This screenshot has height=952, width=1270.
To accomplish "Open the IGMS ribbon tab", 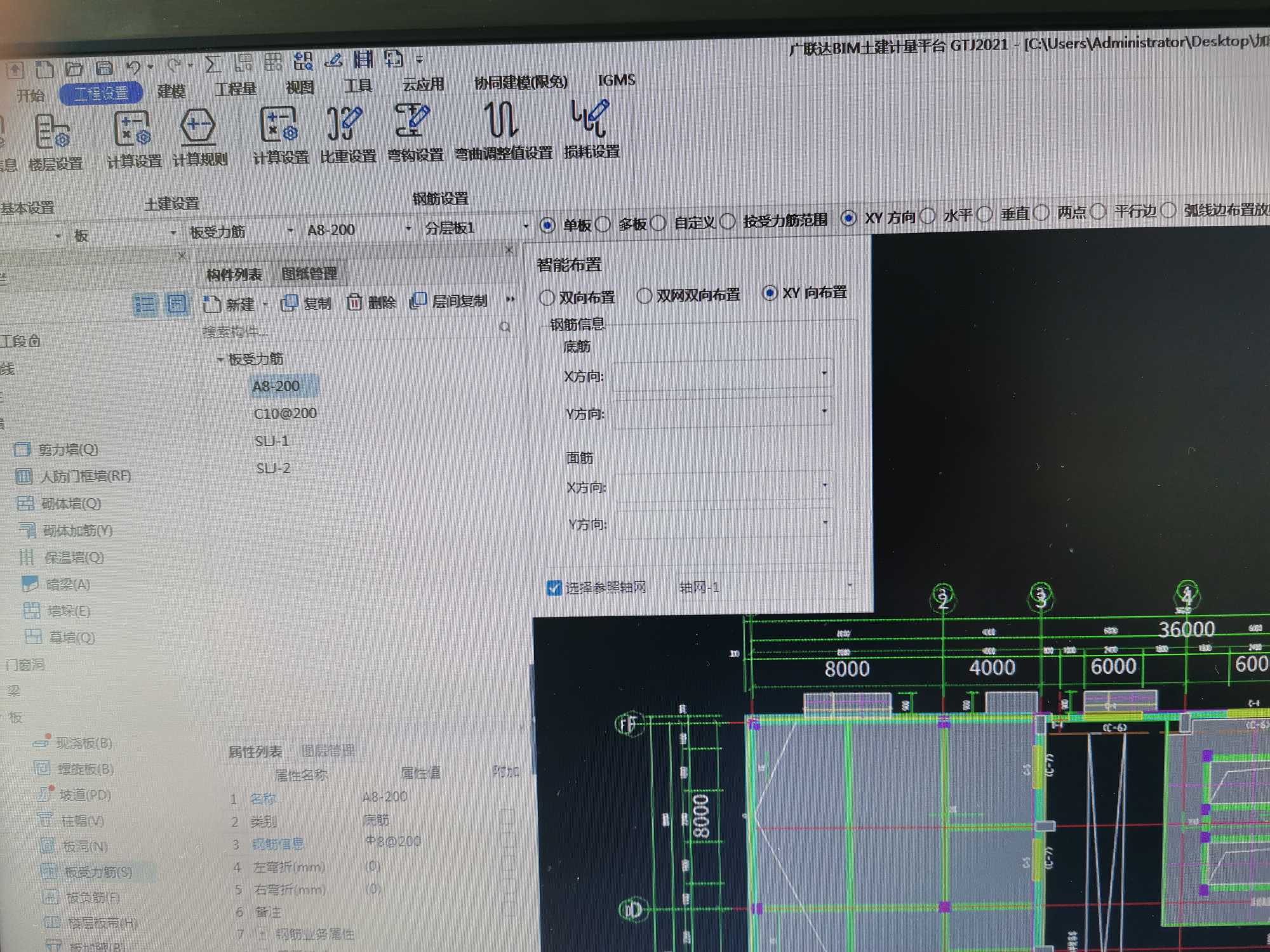I will (x=616, y=80).
